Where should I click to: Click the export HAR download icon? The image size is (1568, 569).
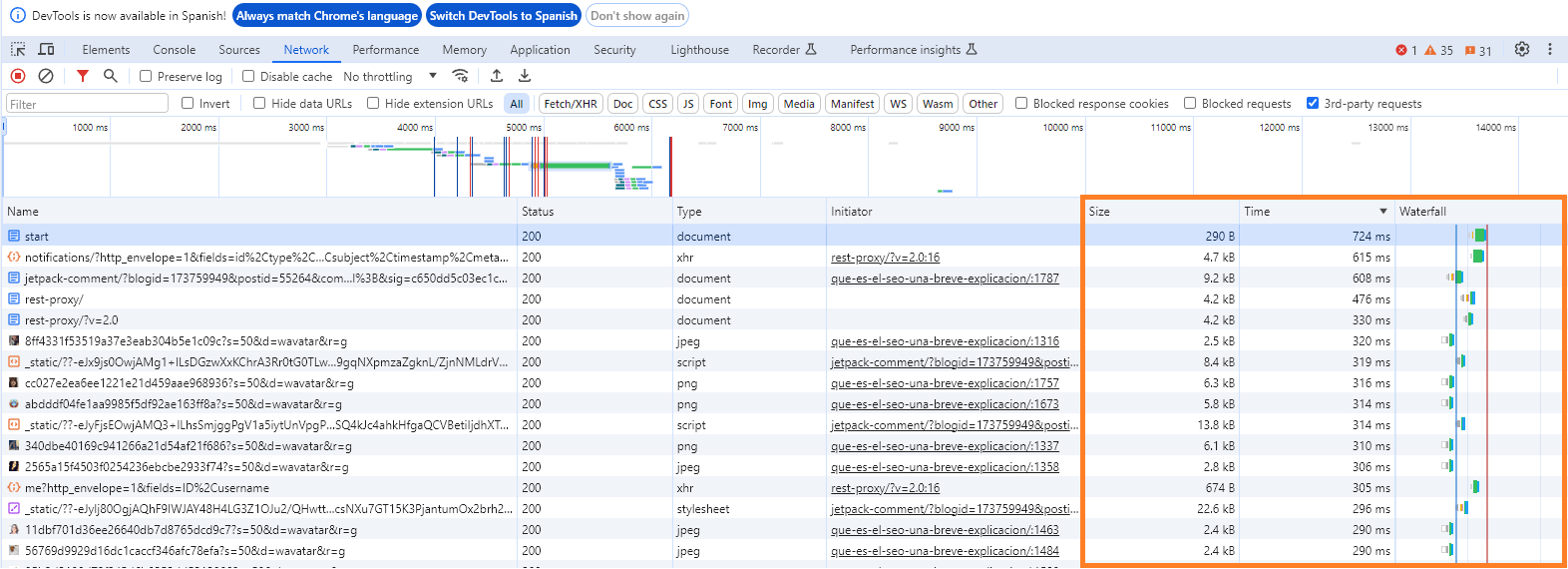525,76
